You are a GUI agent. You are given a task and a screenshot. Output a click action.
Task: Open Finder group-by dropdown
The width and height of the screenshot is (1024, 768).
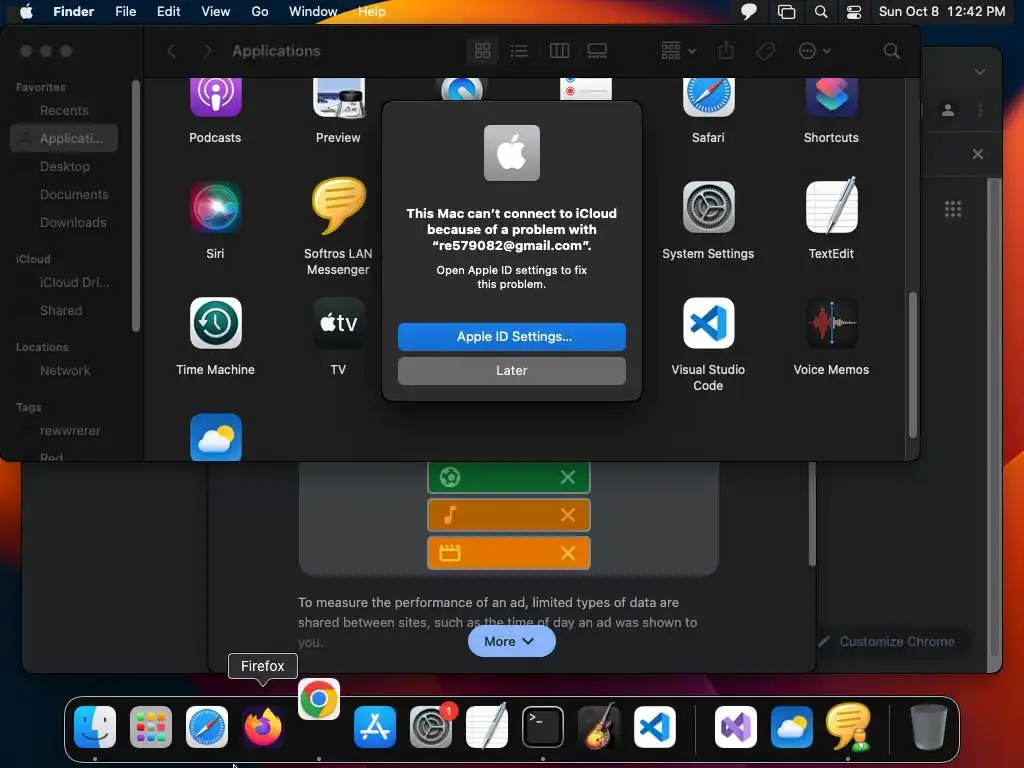coord(678,51)
